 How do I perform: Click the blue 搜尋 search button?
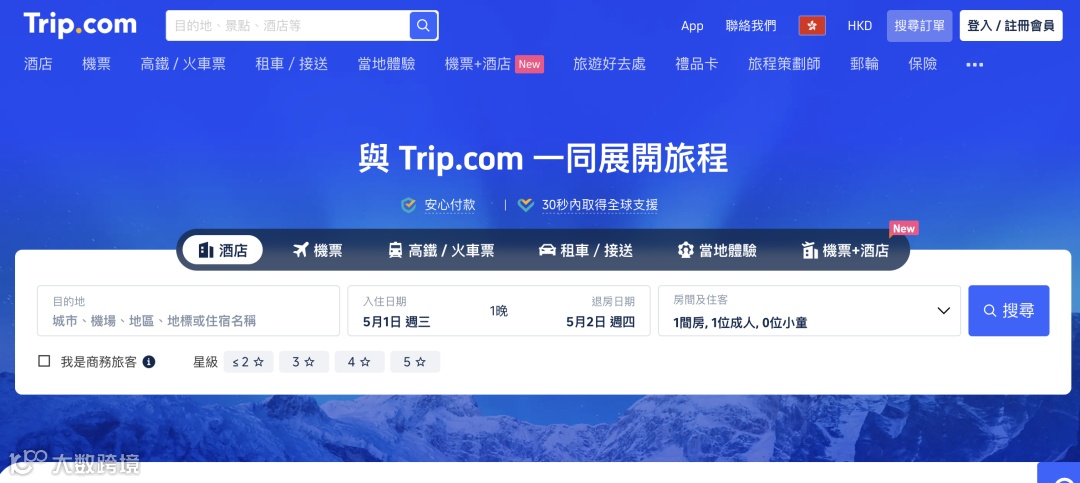coord(1008,311)
